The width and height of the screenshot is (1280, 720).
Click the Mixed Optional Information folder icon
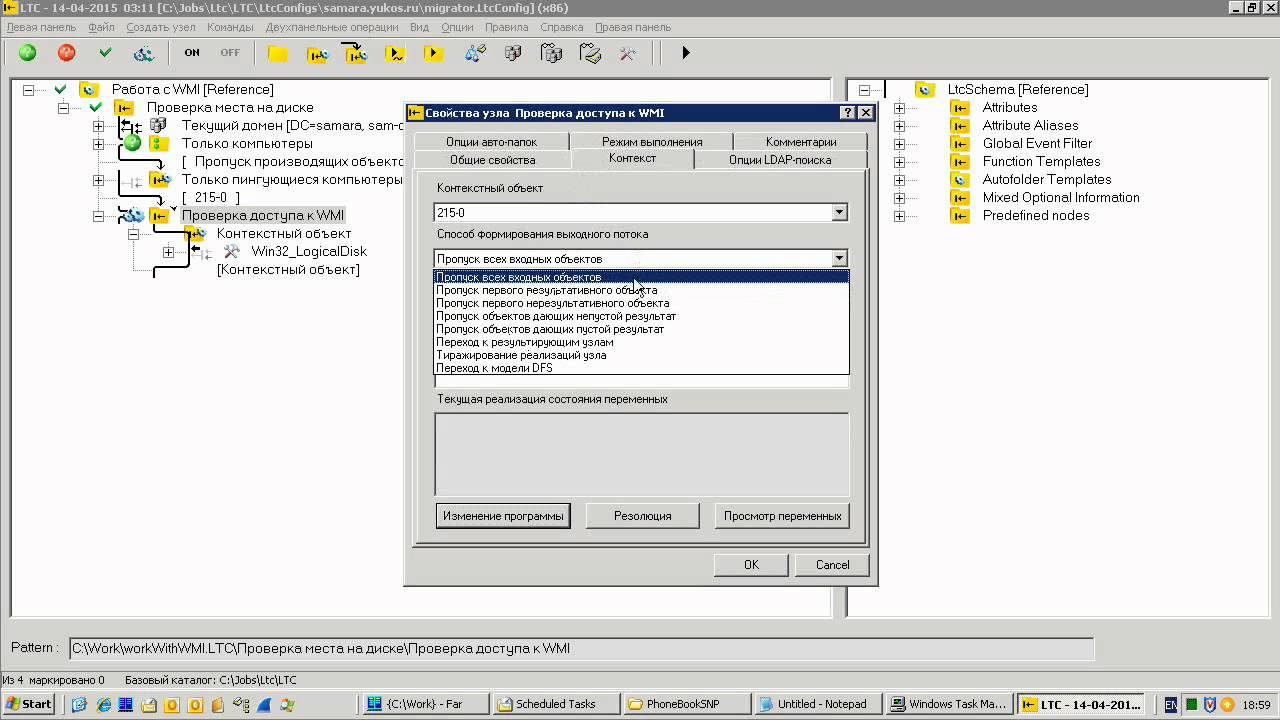pyautogui.click(x=960, y=198)
